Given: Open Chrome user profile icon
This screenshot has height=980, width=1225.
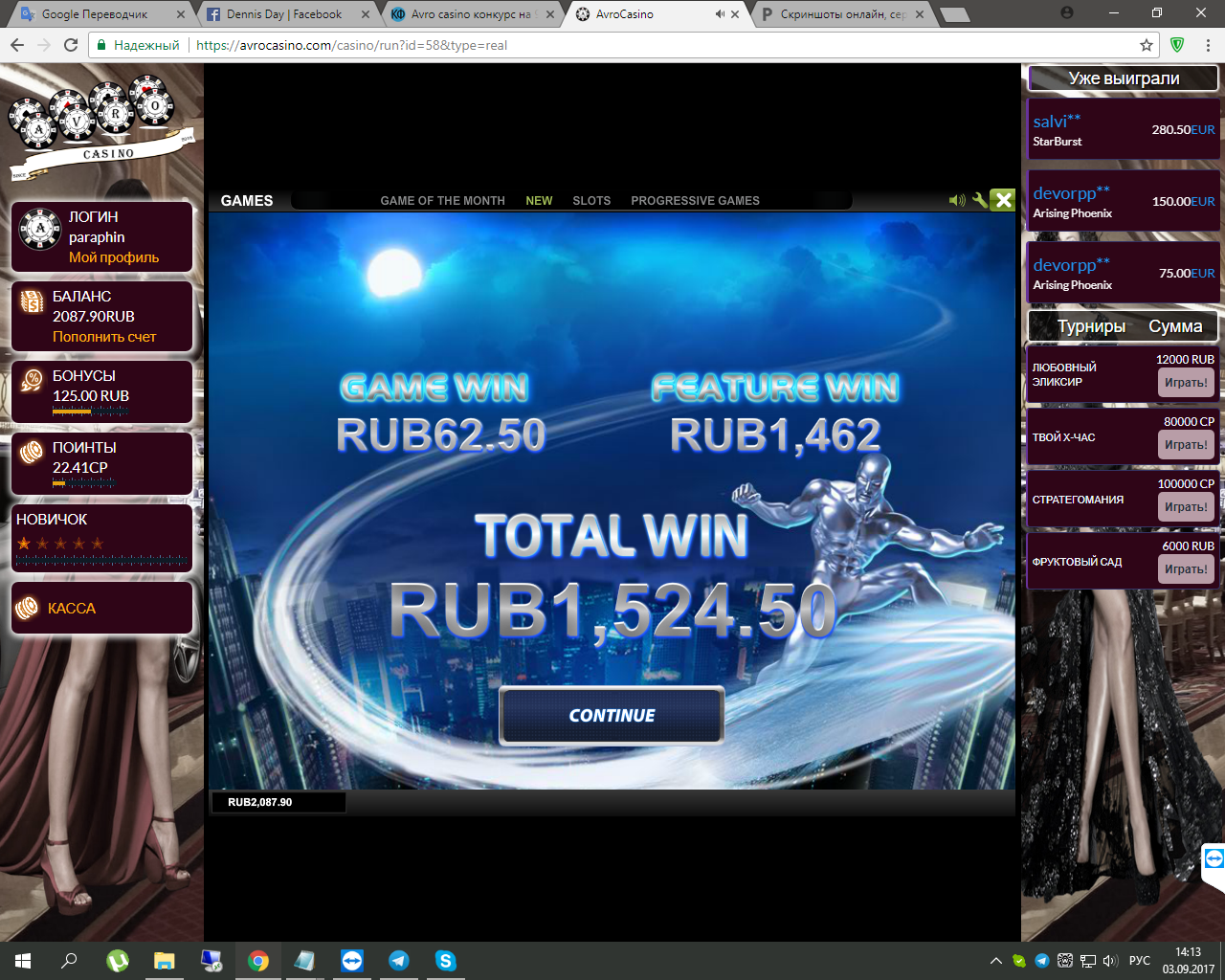Looking at the screenshot, I should [1067, 13].
